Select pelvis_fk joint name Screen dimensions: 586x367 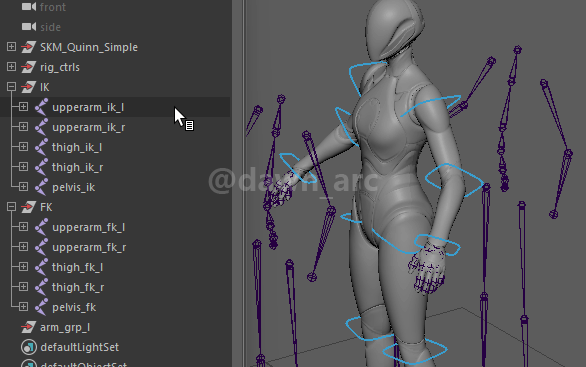74,307
